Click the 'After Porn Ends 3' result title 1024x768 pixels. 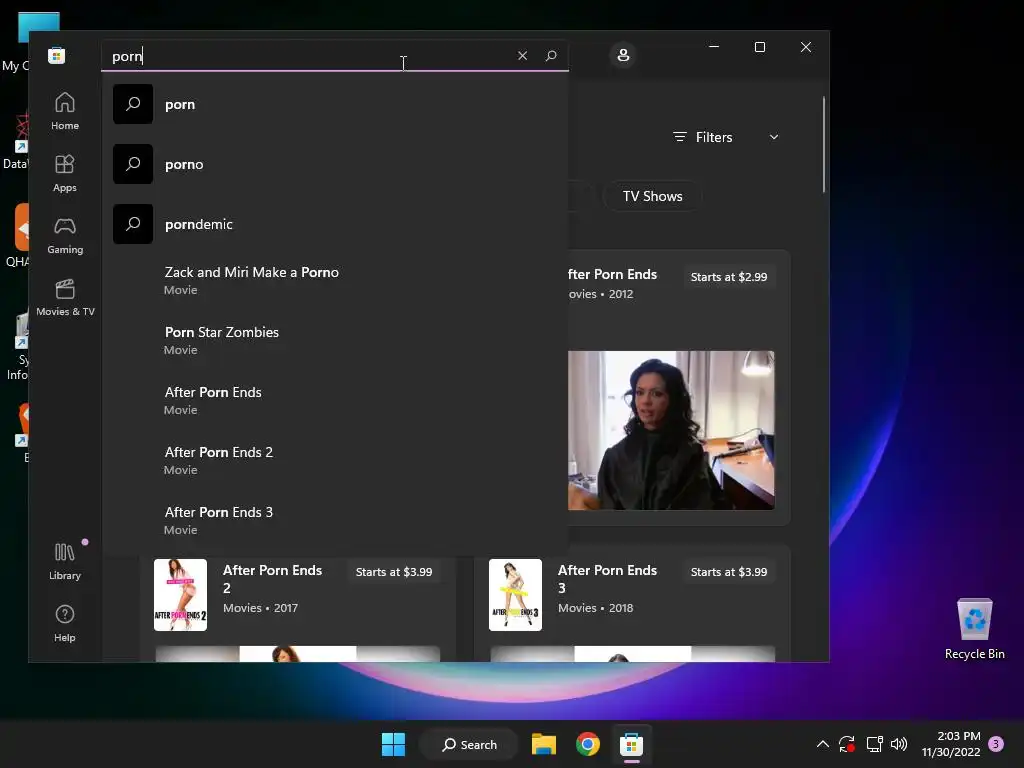[x=607, y=579]
